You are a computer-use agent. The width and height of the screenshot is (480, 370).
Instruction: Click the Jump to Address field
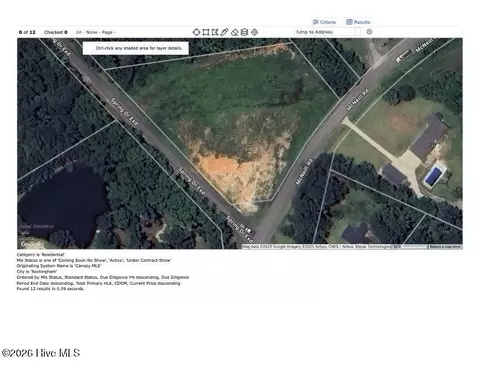324,32
